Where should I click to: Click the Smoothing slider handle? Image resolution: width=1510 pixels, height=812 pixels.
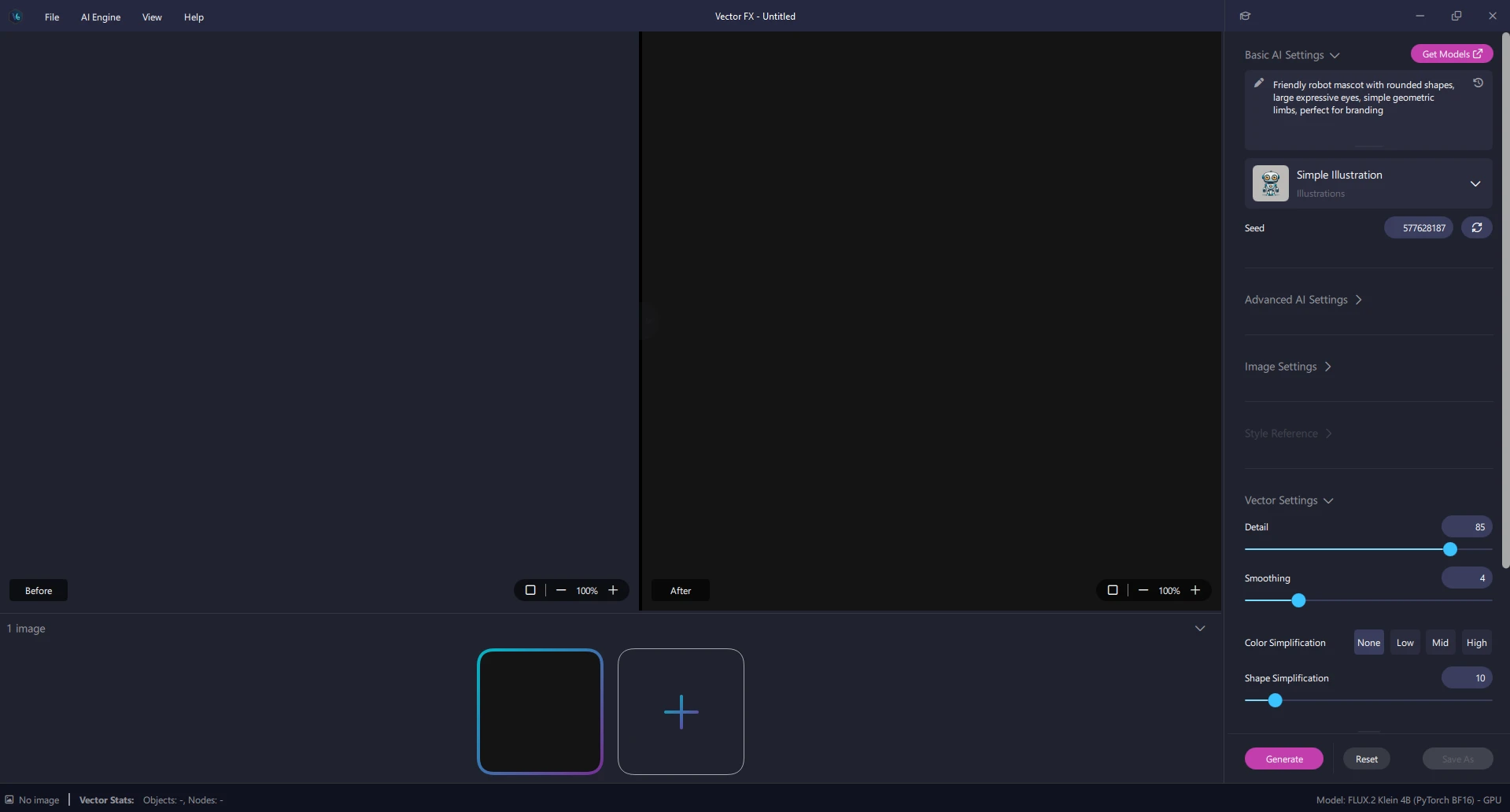(1298, 600)
